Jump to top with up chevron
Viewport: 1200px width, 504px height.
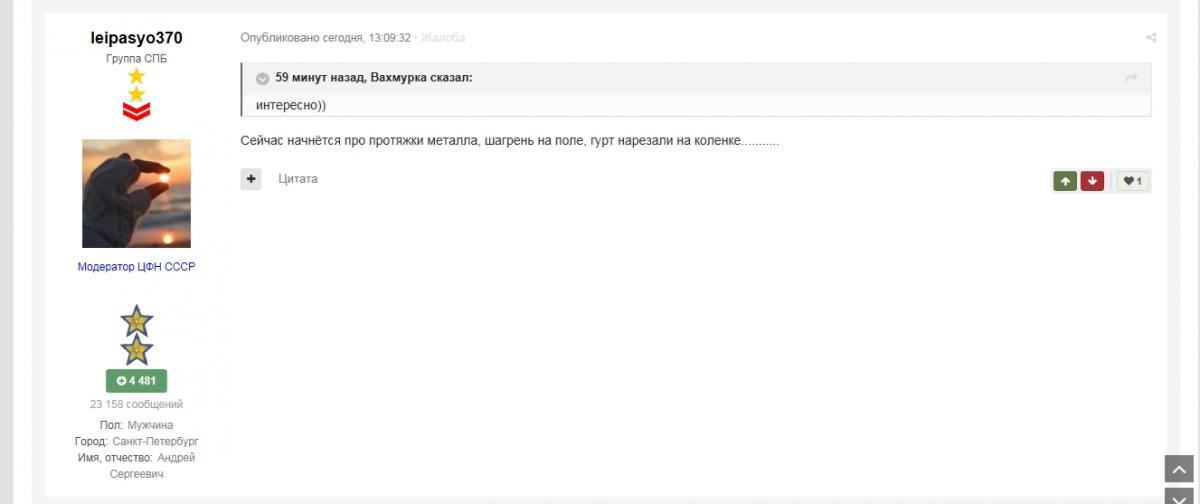tap(1180, 469)
